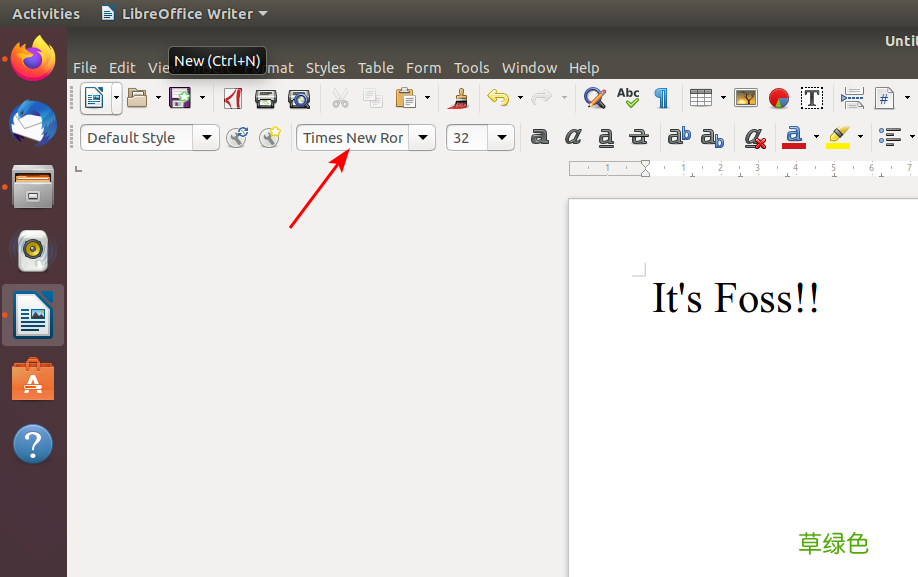Click the Clone Formatting paintbrush

click(459, 98)
